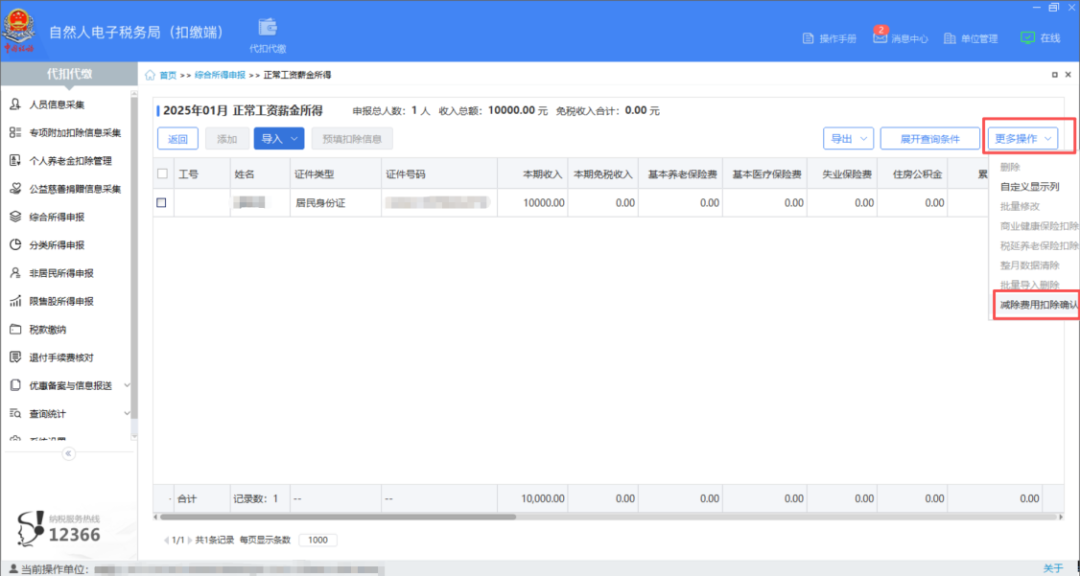The image size is (1080, 576).
Task: Open the 更多操作 dropdown
Action: point(1022,139)
